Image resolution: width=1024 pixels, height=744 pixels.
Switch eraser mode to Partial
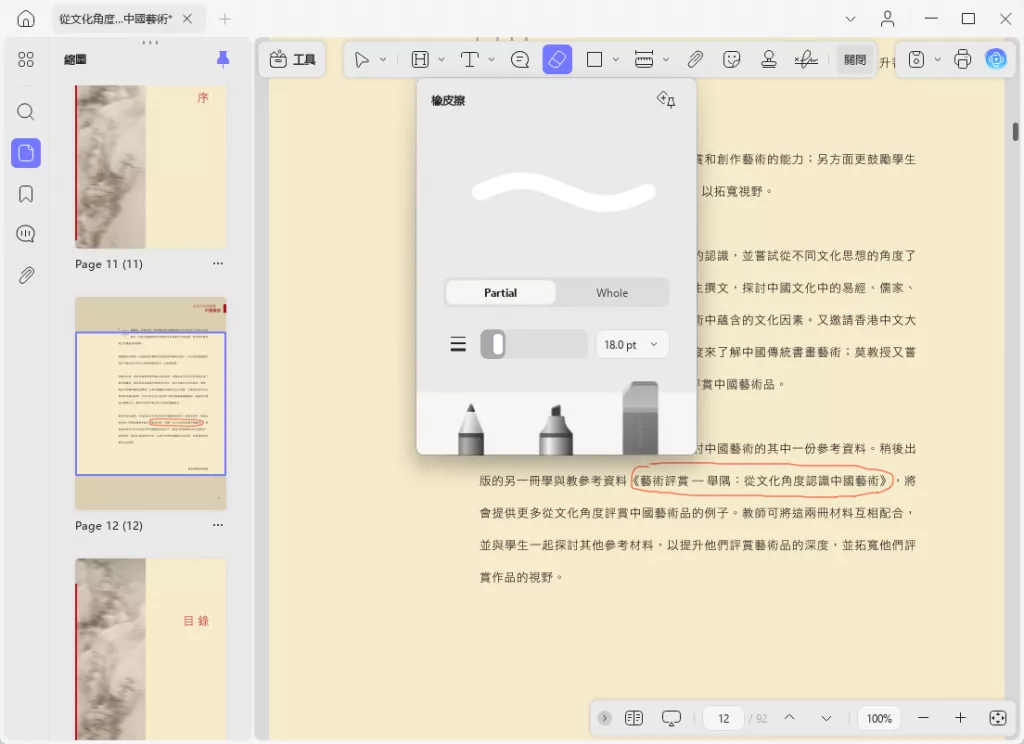coord(501,293)
